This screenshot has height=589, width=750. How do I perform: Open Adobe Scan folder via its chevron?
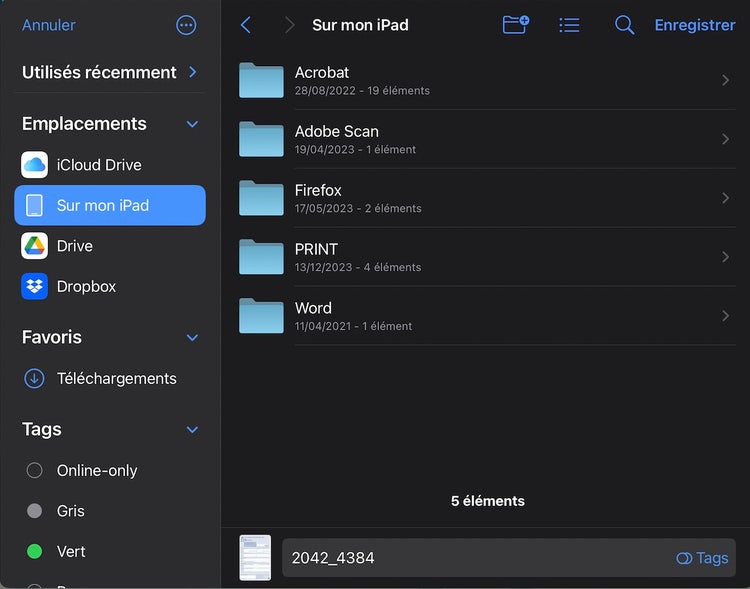726,139
